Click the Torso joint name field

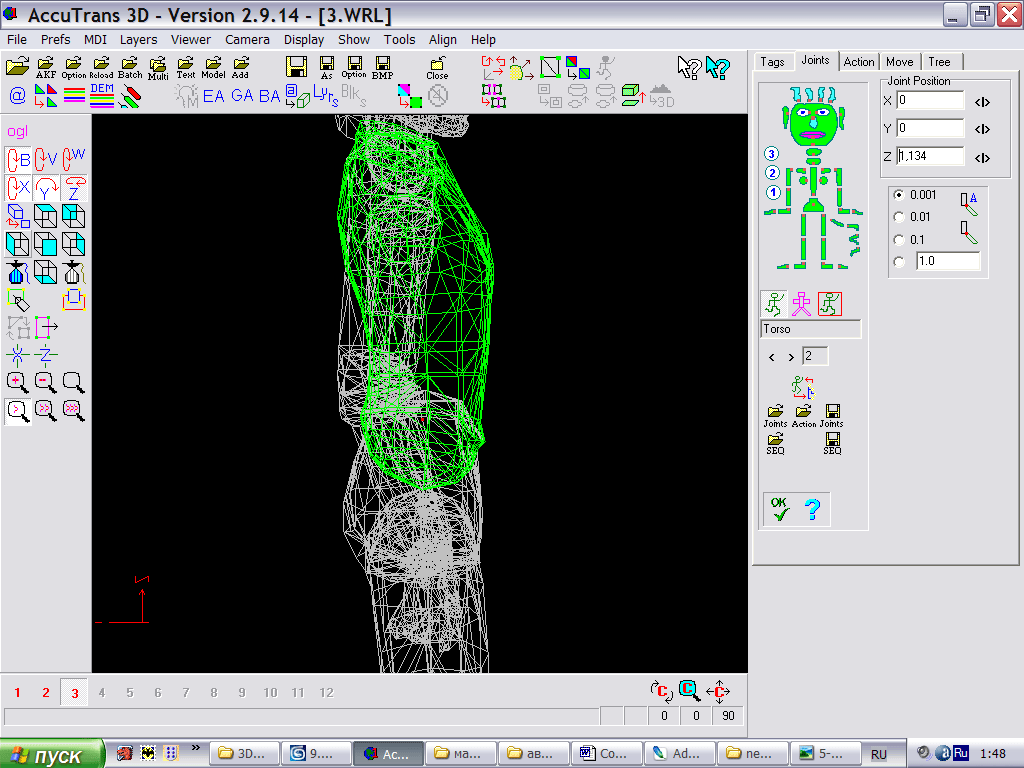[x=810, y=329]
